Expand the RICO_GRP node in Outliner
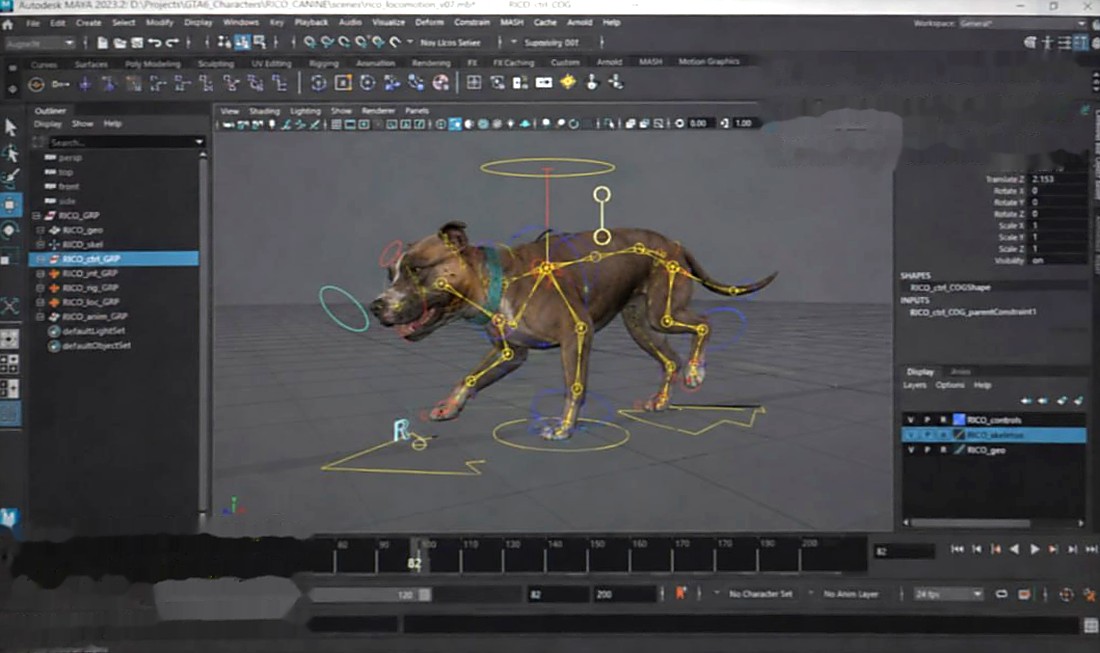The height and width of the screenshot is (653, 1100). 37,215
